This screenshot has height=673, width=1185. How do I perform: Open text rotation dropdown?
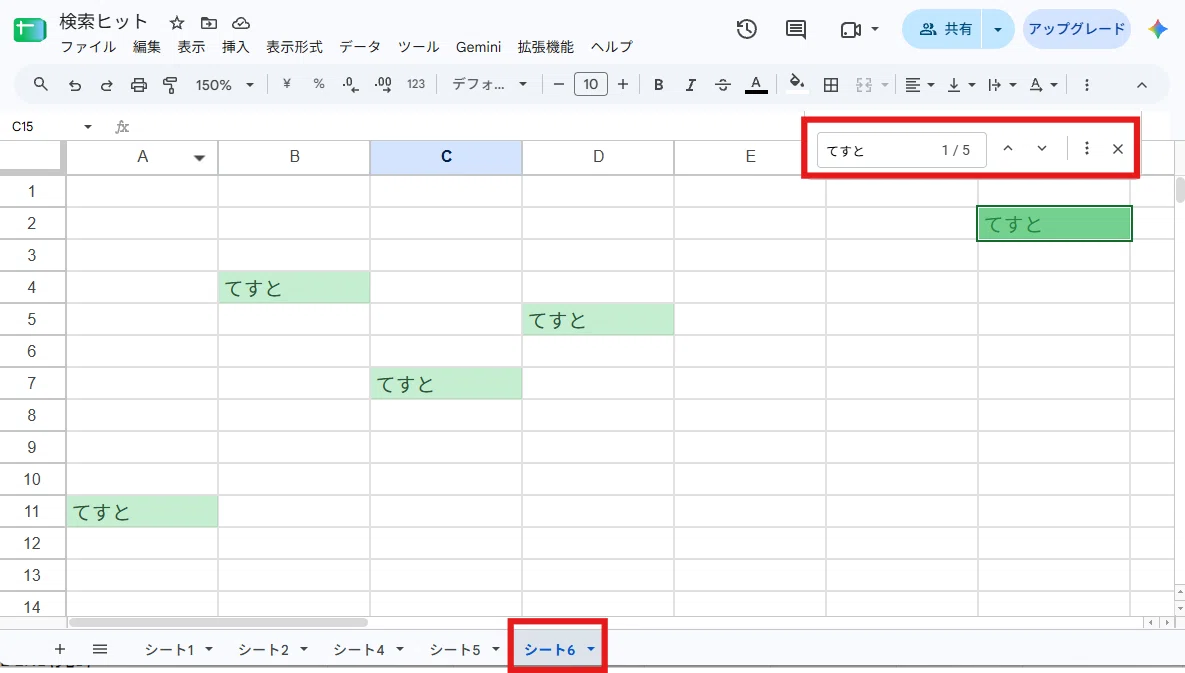[x=1043, y=85]
